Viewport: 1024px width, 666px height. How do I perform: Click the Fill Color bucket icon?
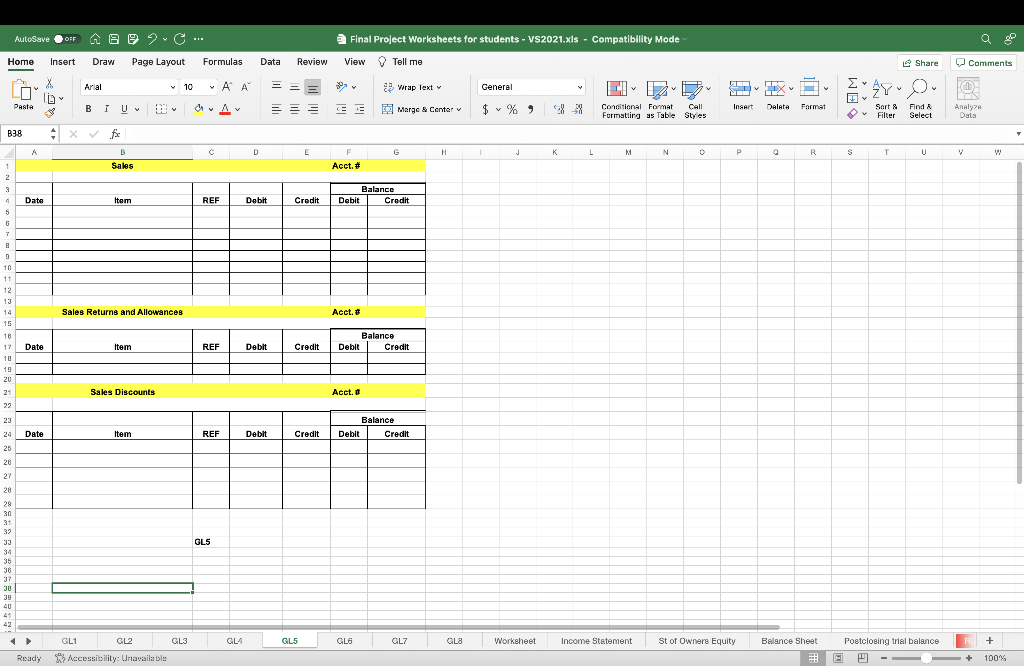[x=199, y=109]
